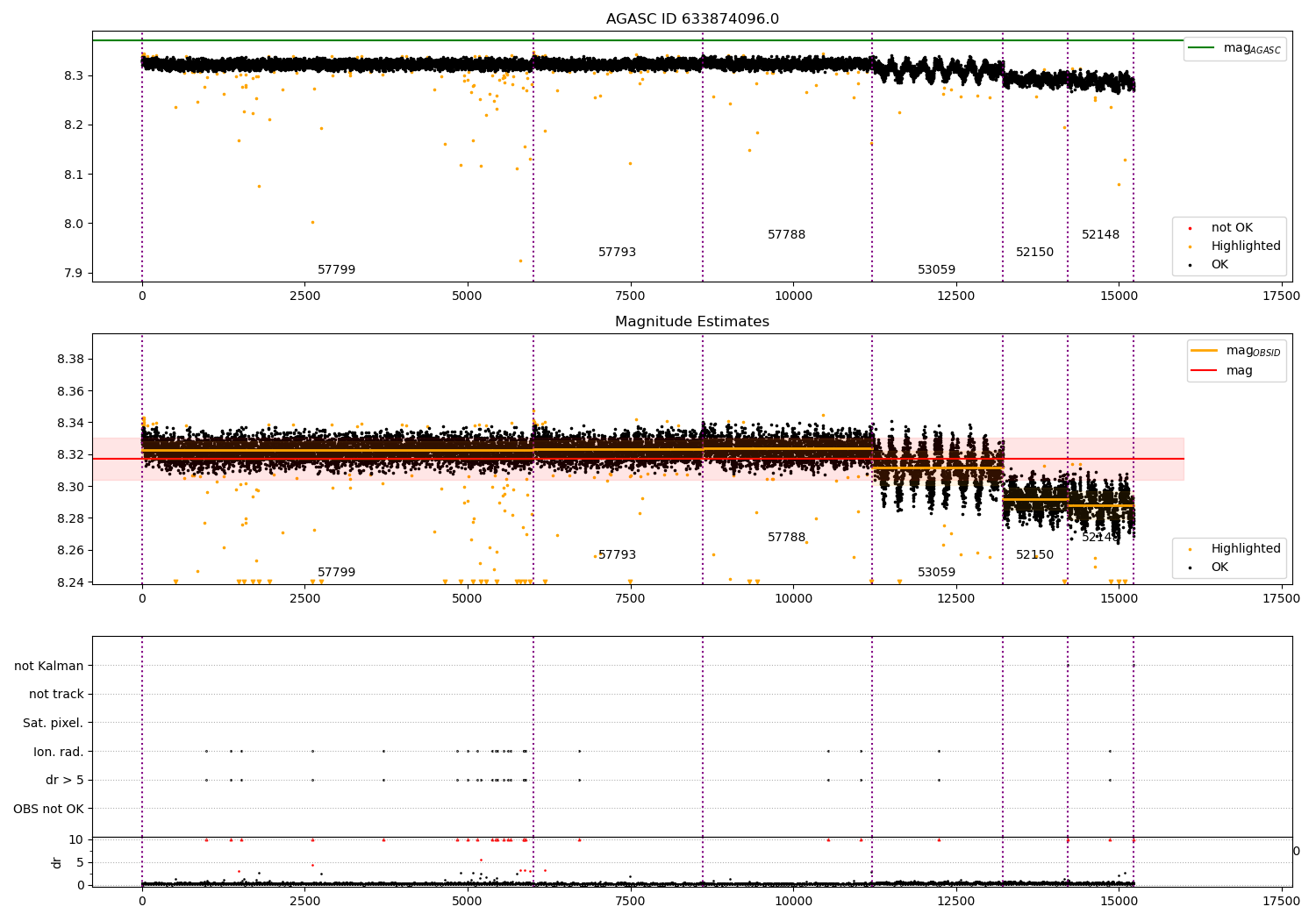This screenshot has width=1316, height=921.
Task: Click the 8.26 y-axis tick in middle plot
Action: point(70,551)
